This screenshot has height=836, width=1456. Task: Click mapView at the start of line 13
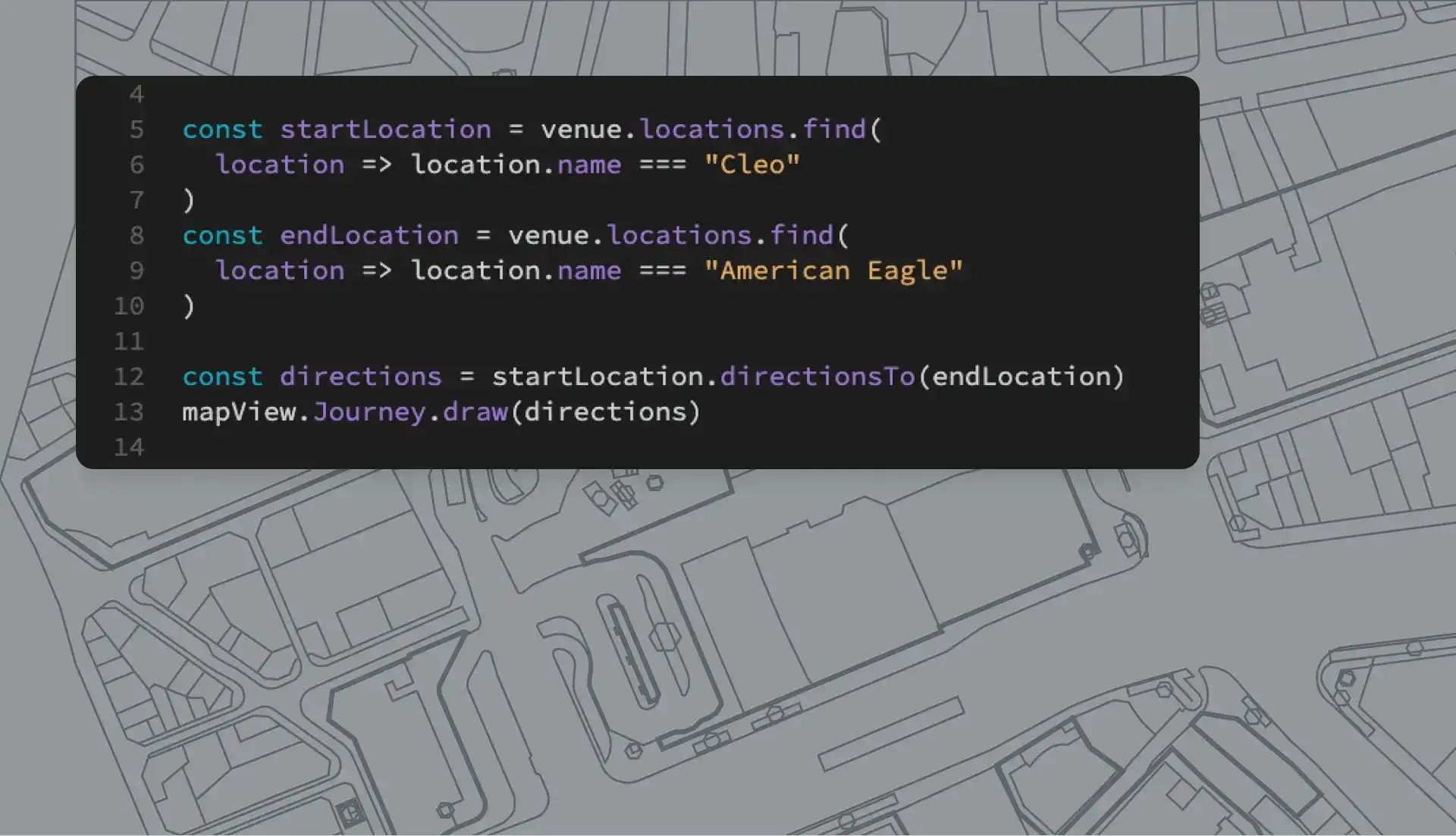pyautogui.click(x=239, y=412)
